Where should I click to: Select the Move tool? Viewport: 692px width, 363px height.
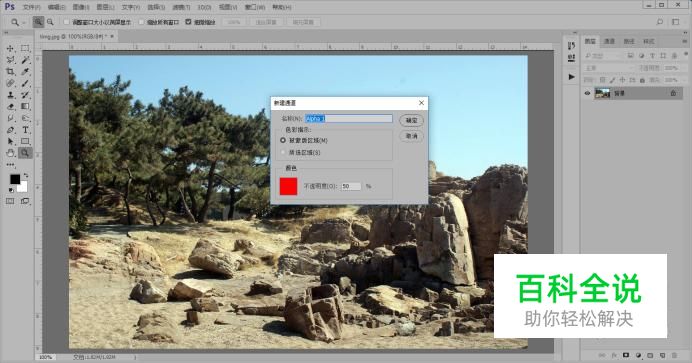(11, 48)
